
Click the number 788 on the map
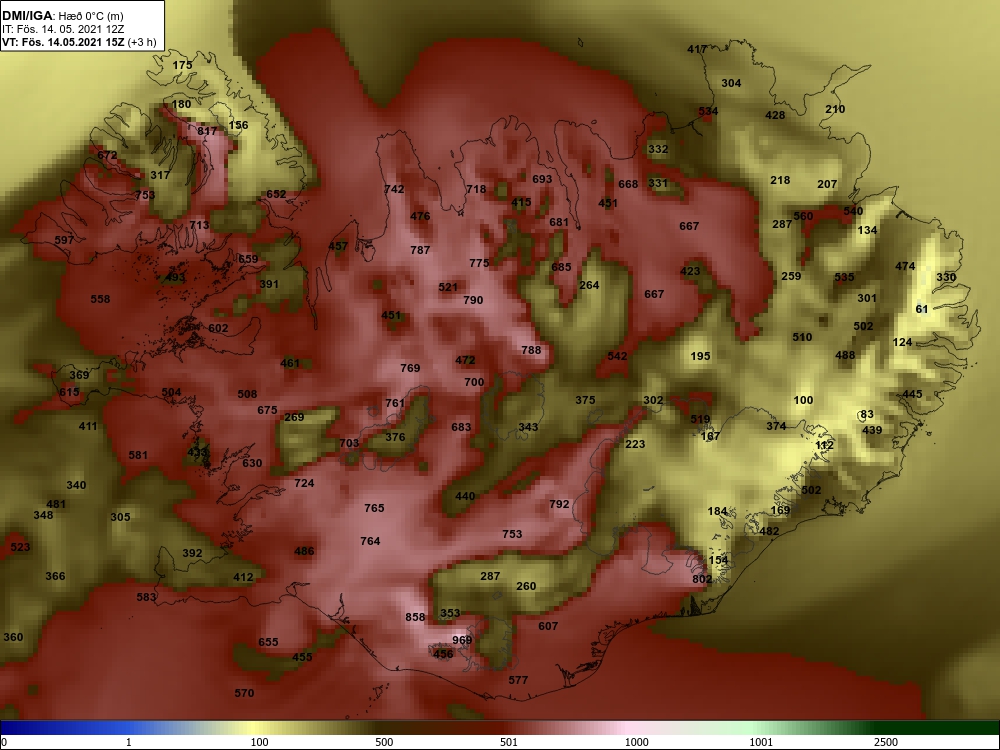coord(531,349)
